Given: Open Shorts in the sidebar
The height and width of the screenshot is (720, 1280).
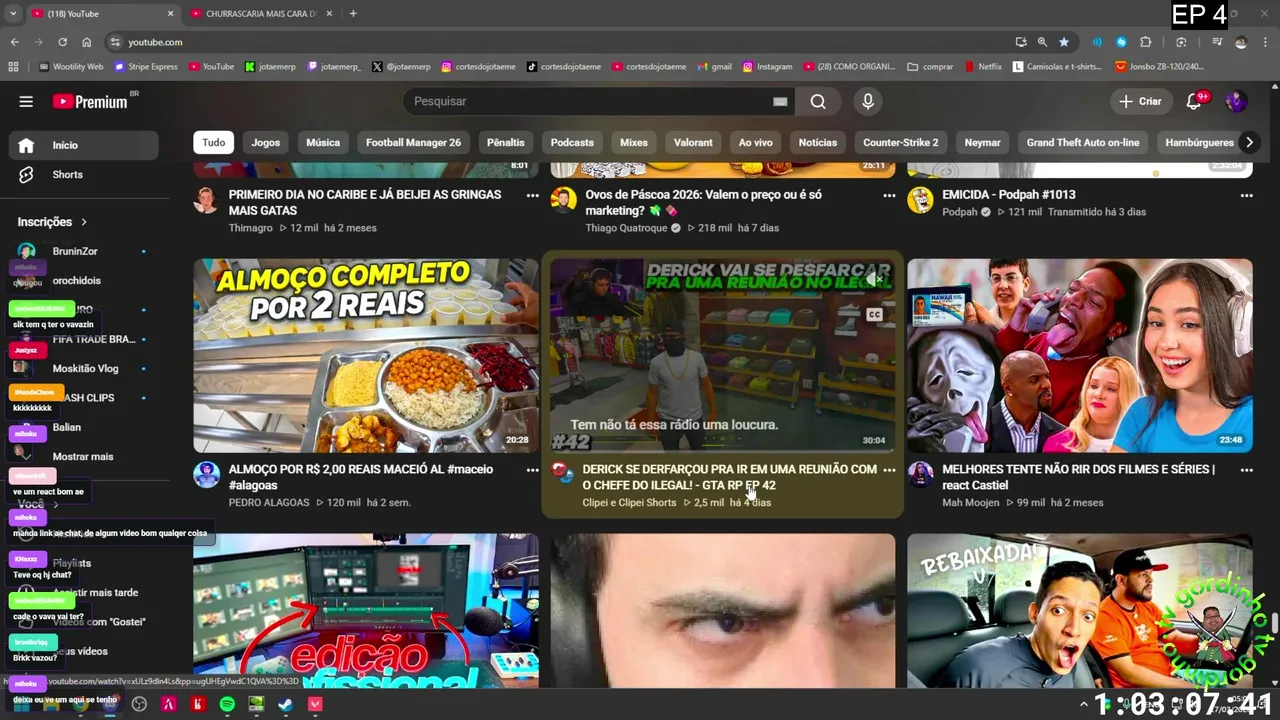Looking at the screenshot, I should pos(84,174).
